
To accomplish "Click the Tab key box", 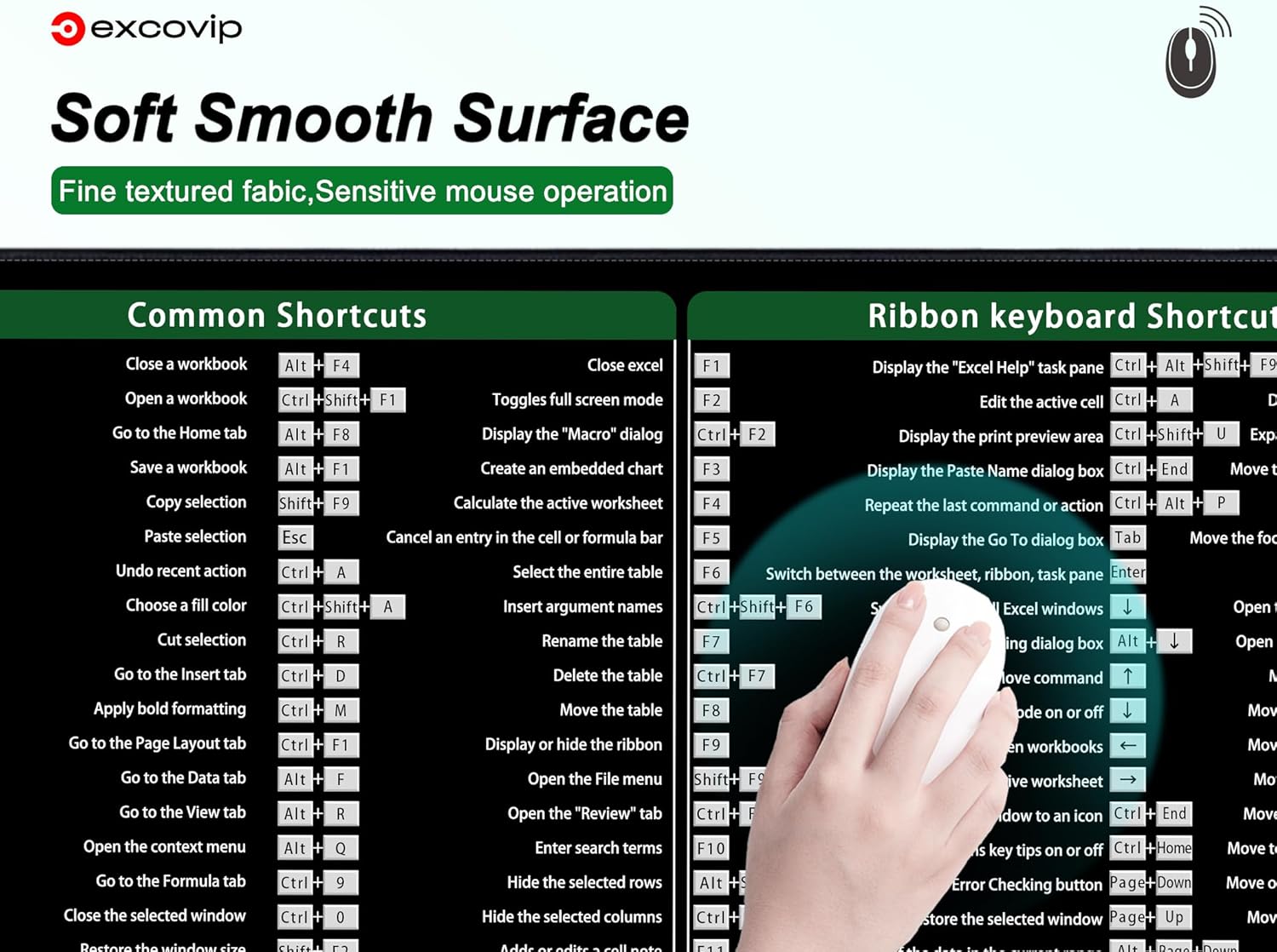I will point(1128,538).
